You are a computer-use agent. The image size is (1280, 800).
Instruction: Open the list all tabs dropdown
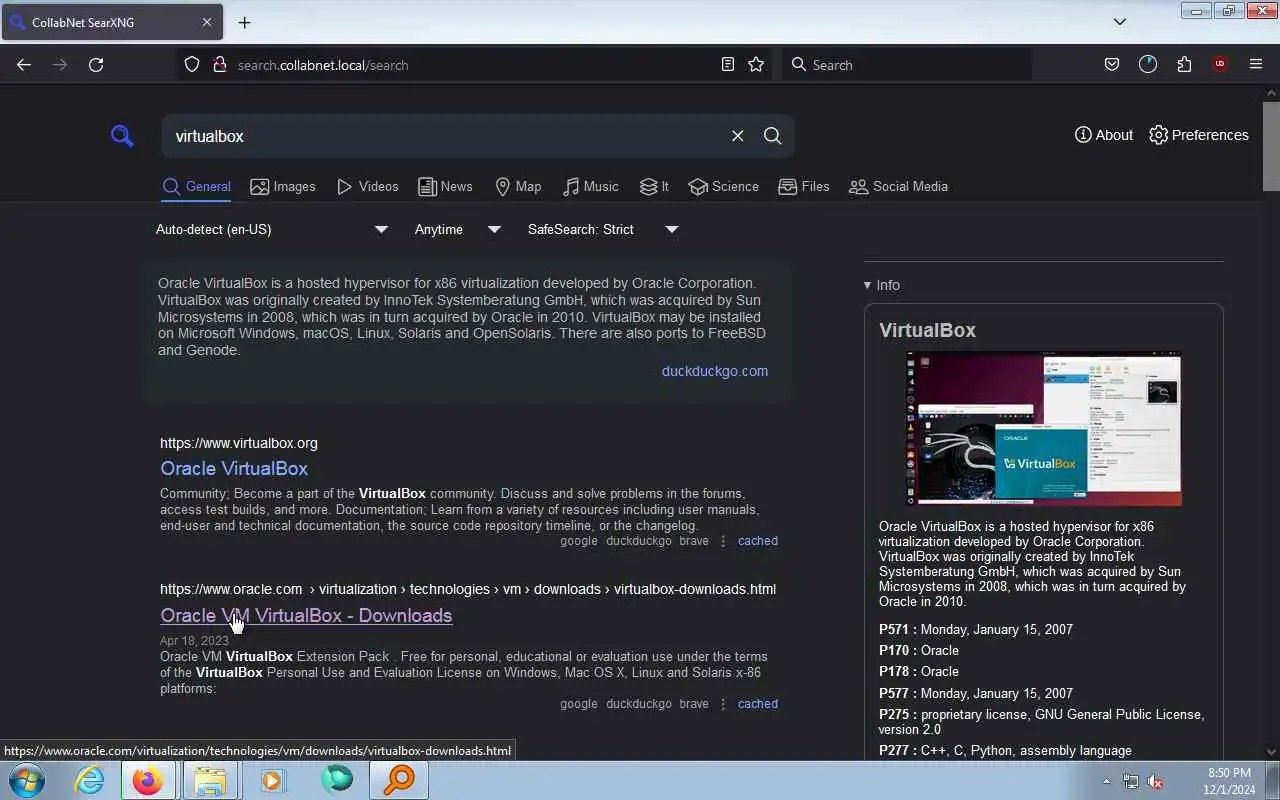(1120, 21)
